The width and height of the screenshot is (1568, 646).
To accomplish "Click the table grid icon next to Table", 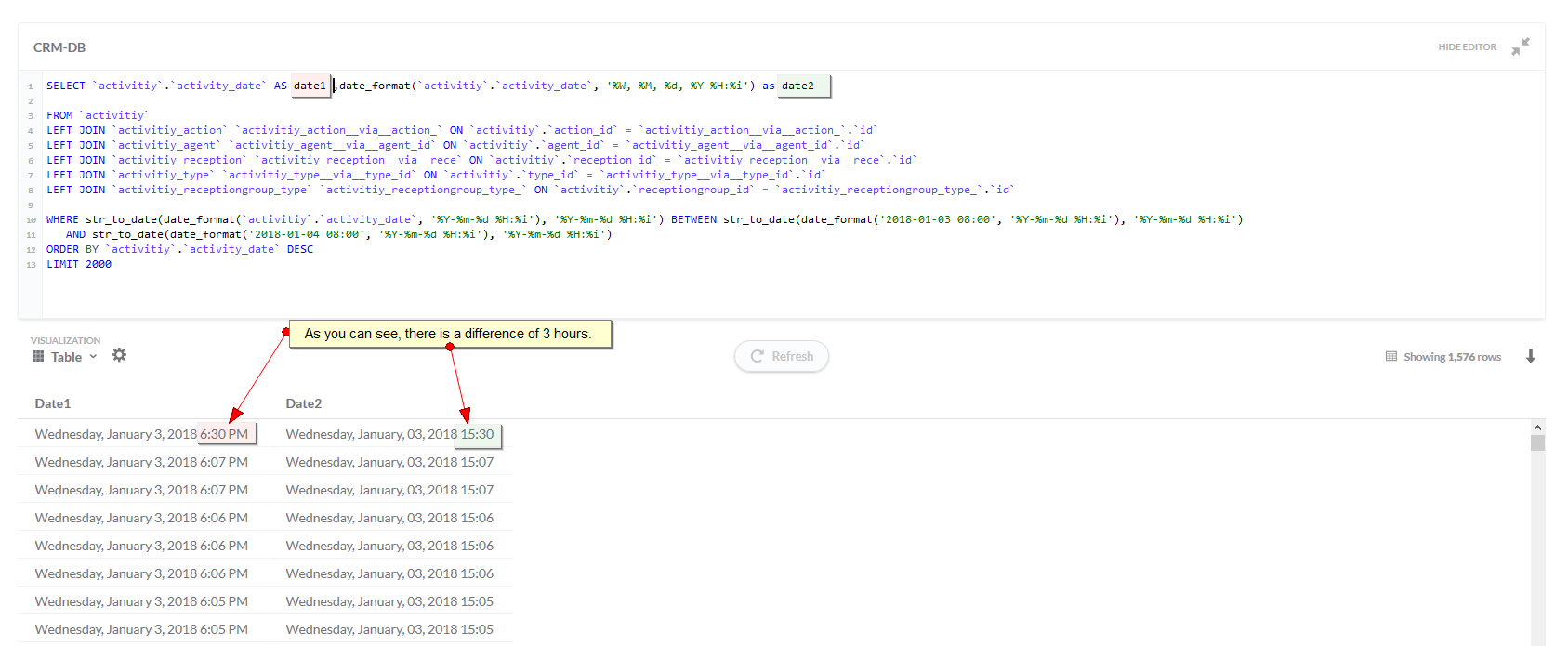I will pyautogui.click(x=38, y=356).
